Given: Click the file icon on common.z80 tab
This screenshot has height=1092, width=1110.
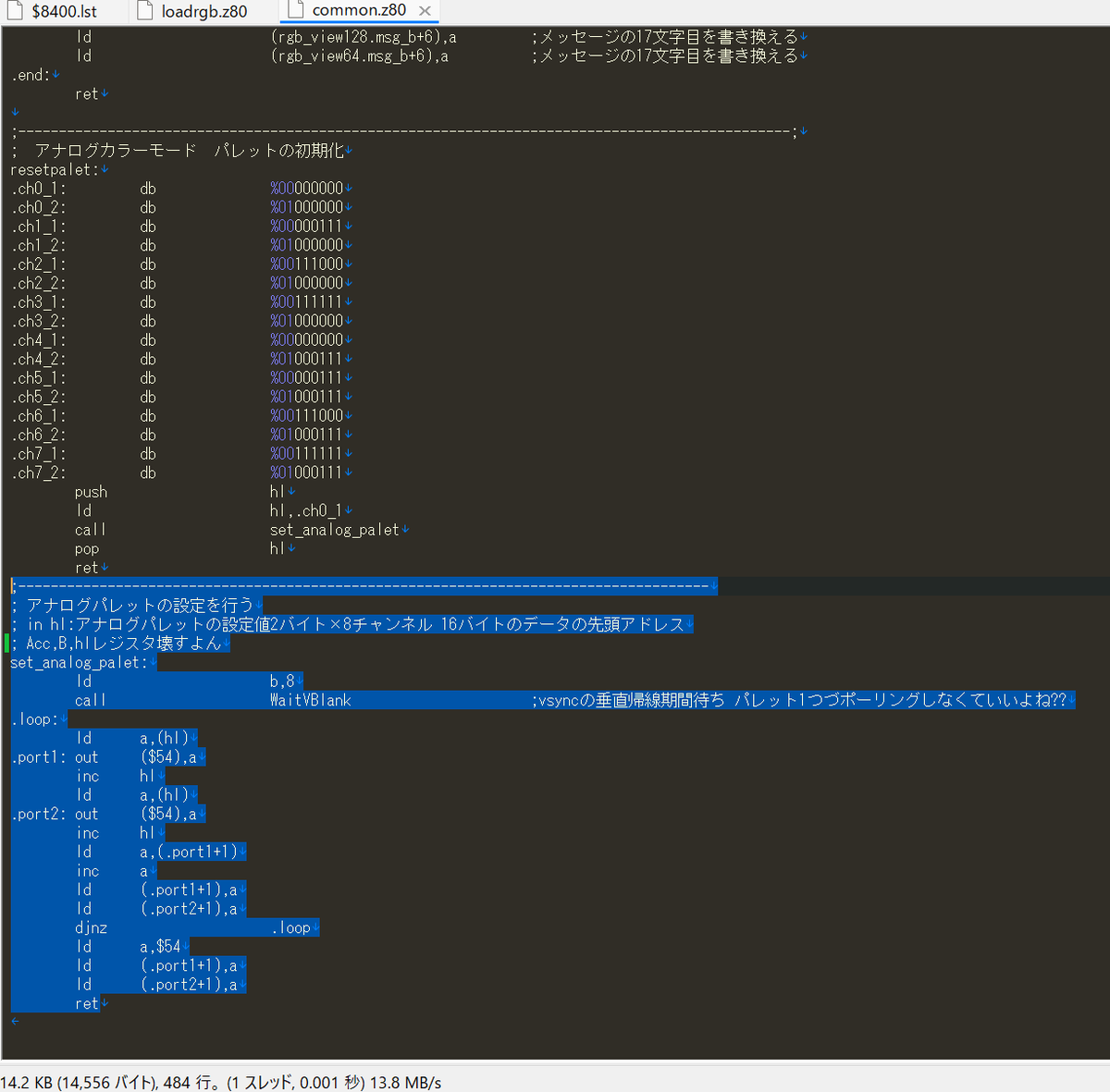Looking at the screenshot, I should (x=295, y=10).
